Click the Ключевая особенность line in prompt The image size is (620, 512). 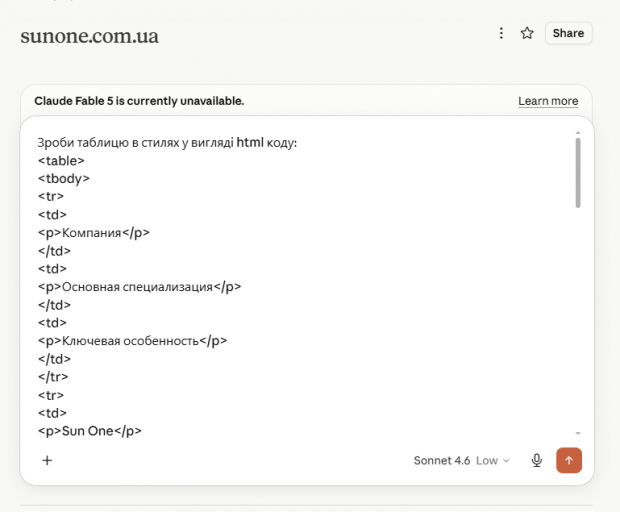[132, 341]
